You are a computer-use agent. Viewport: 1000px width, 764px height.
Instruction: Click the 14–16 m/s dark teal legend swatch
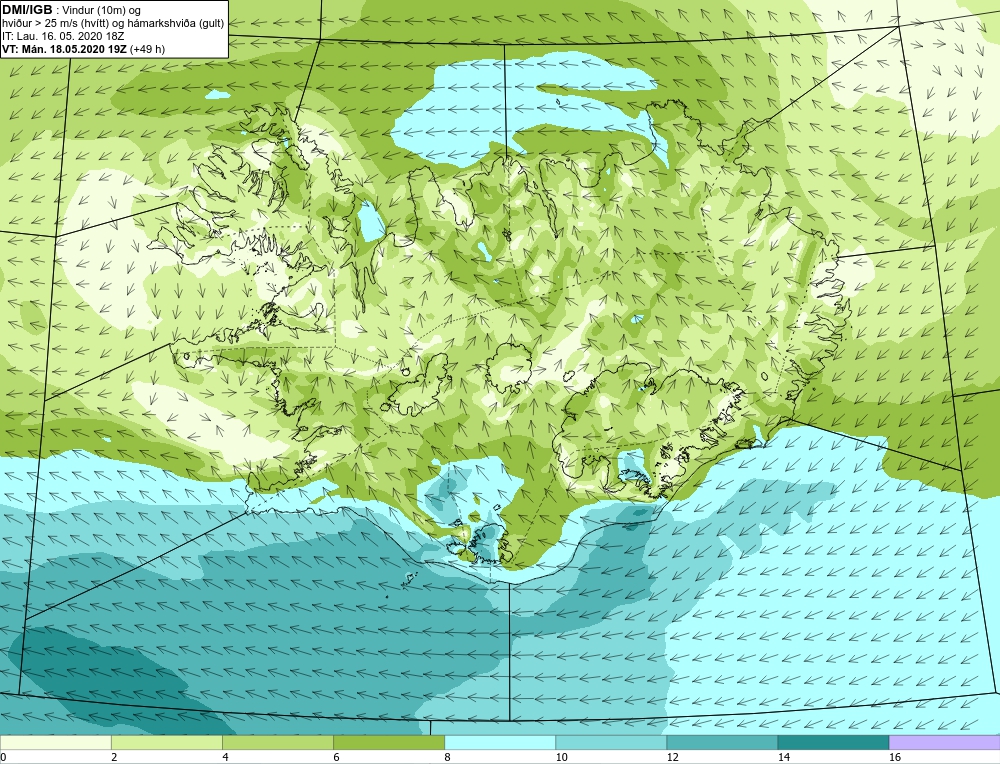coord(833,742)
